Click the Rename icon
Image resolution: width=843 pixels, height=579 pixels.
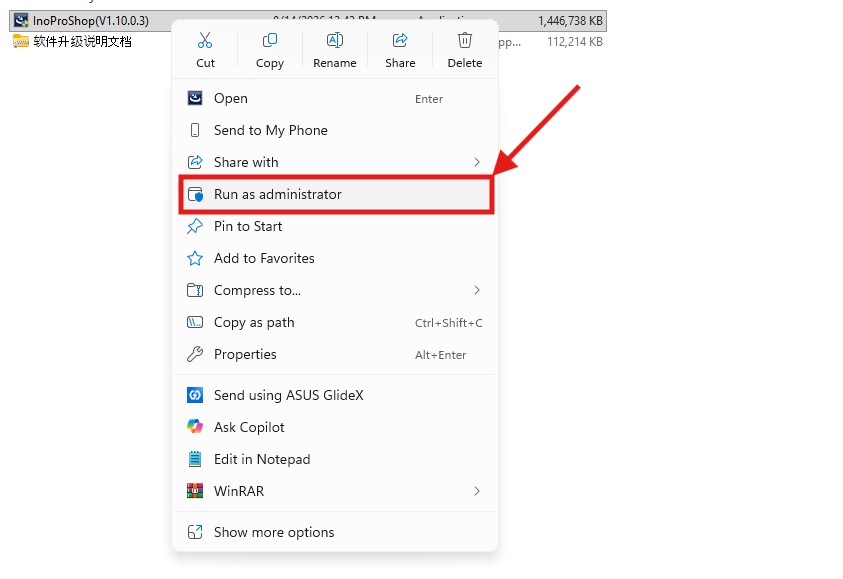point(334,40)
